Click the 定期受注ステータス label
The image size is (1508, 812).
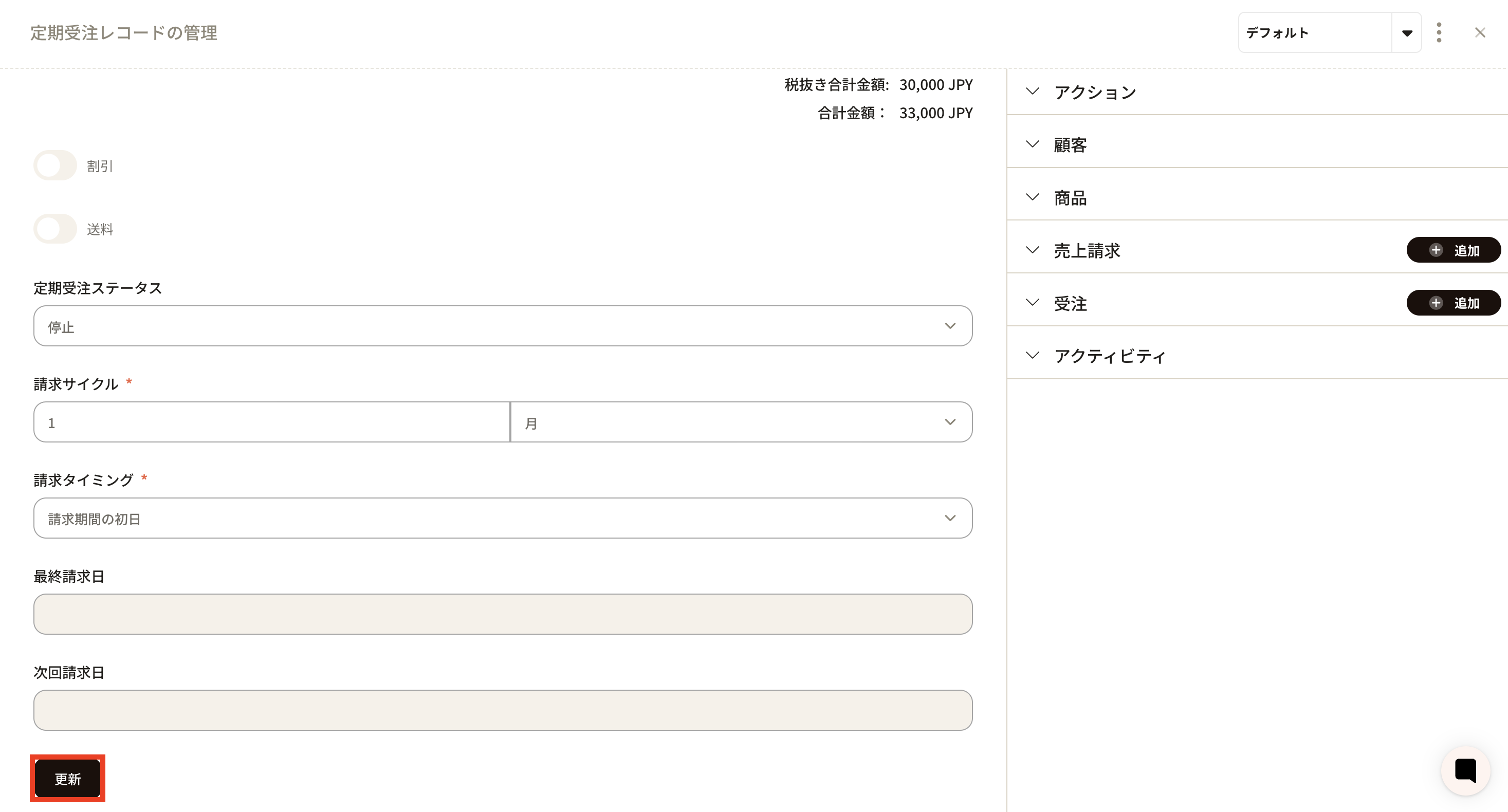[x=98, y=288]
